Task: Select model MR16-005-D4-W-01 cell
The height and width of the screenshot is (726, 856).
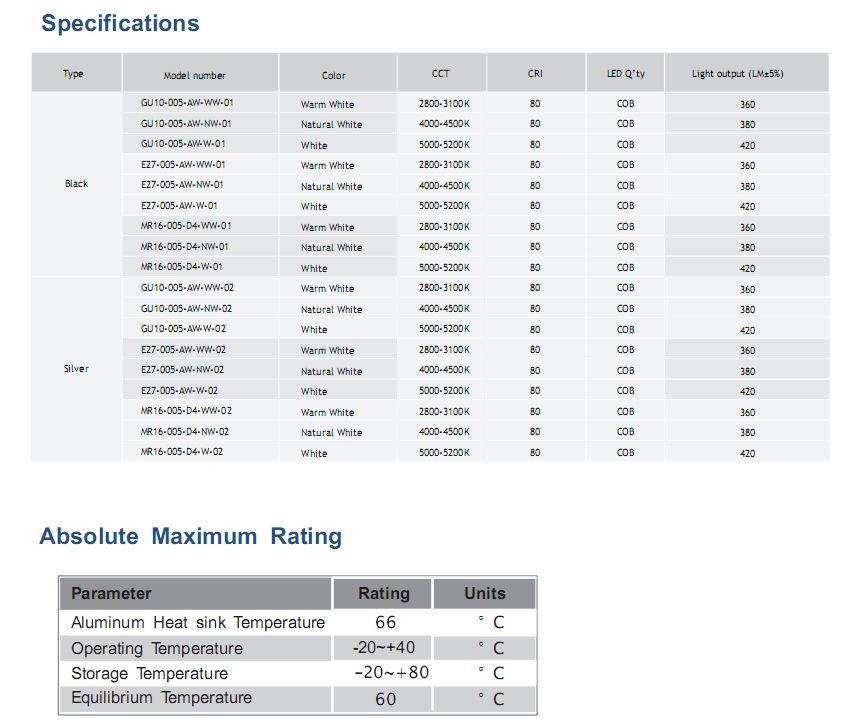Action: [x=182, y=267]
